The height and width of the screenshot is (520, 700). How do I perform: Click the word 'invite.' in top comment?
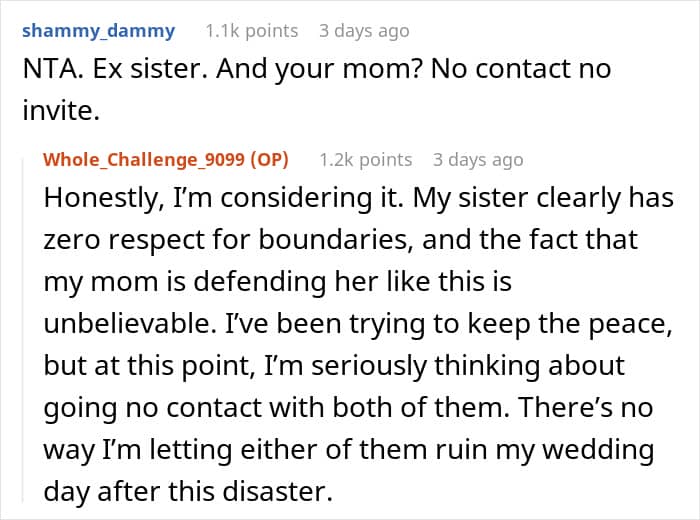coord(61,111)
